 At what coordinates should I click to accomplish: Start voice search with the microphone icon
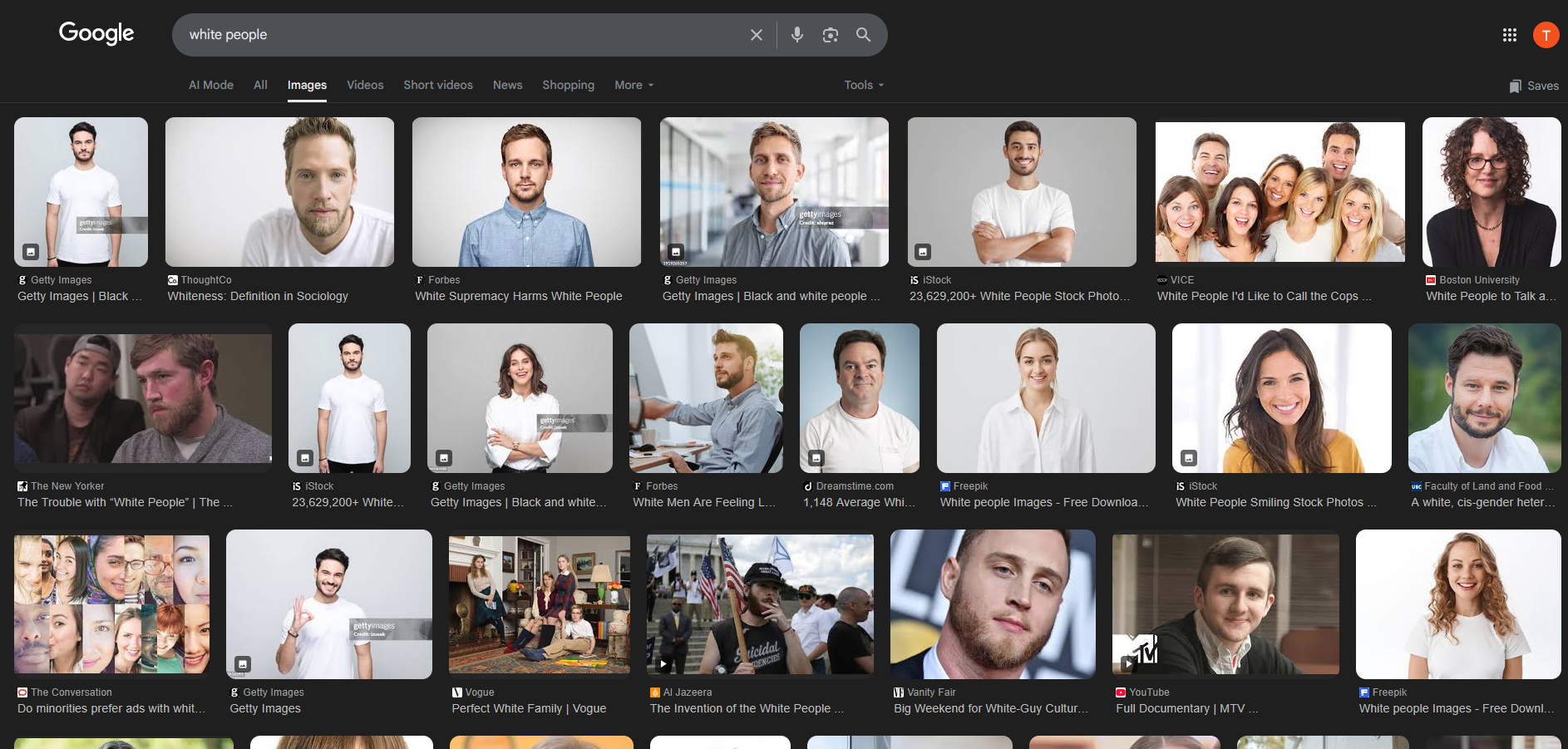797,35
